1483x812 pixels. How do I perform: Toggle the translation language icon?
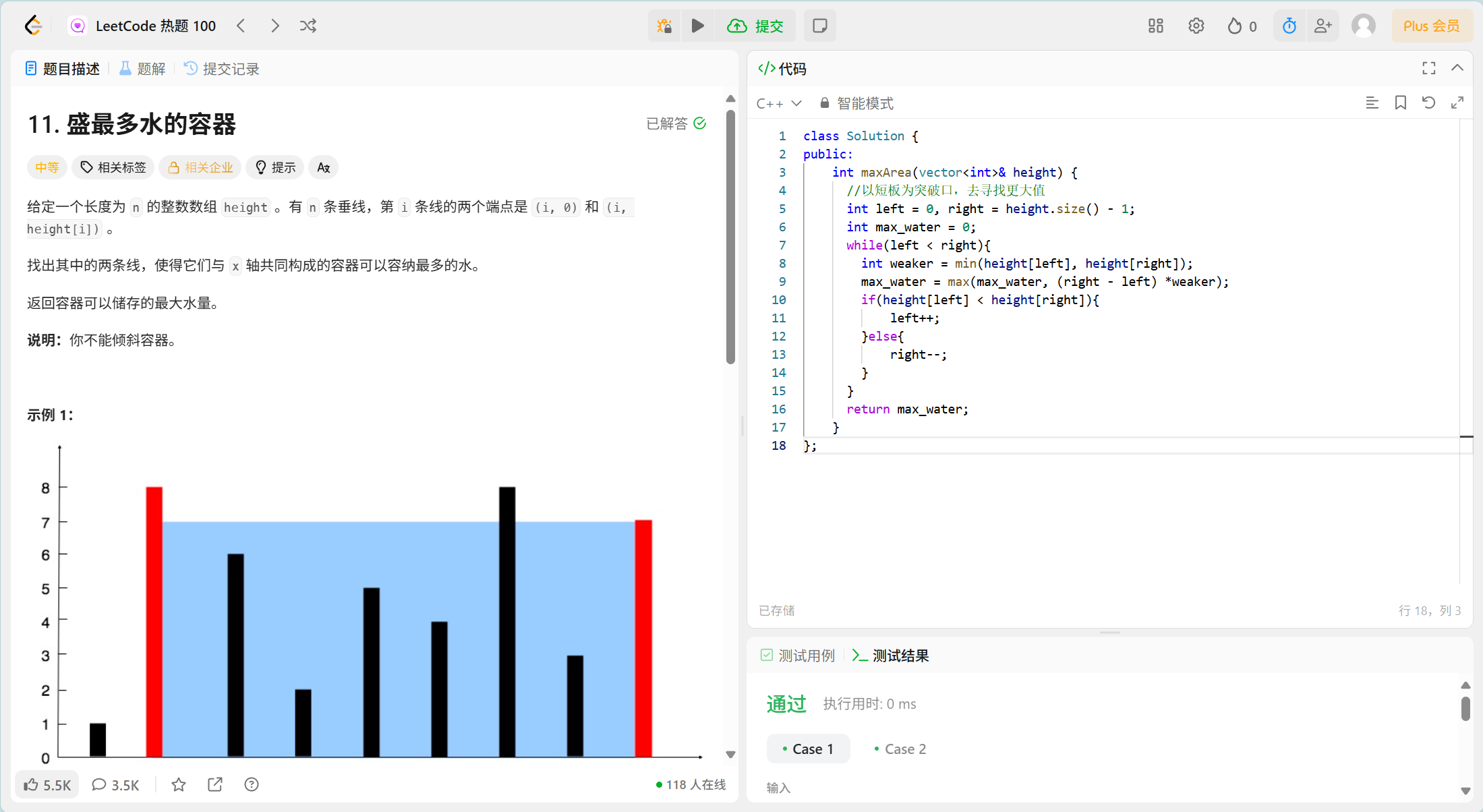pos(324,167)
